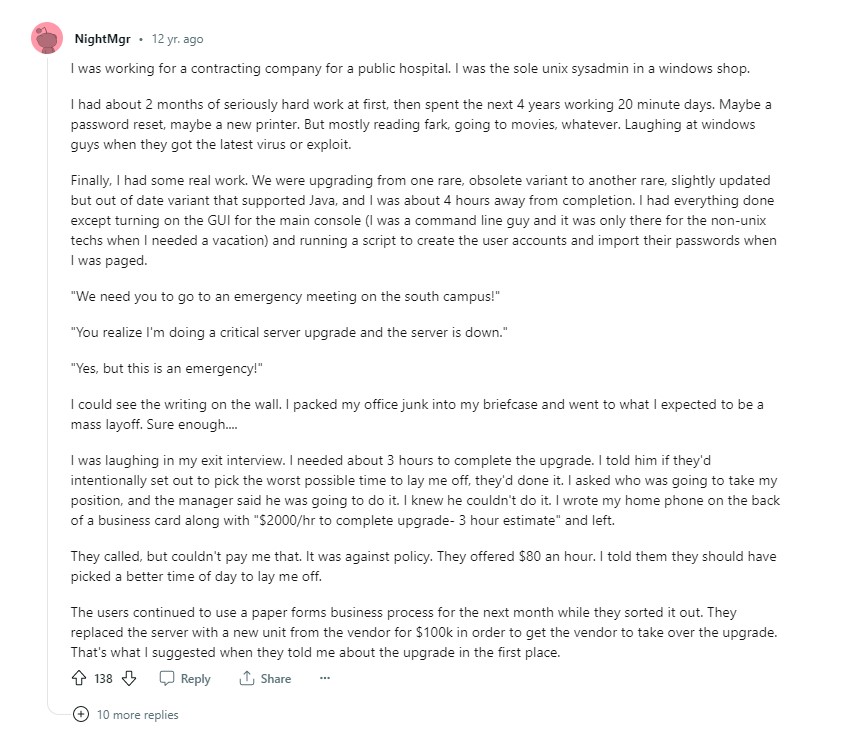Click the "Yes, but this is an emergency!" line
This screenshot has height=730, width=842.
pos(166,368)
